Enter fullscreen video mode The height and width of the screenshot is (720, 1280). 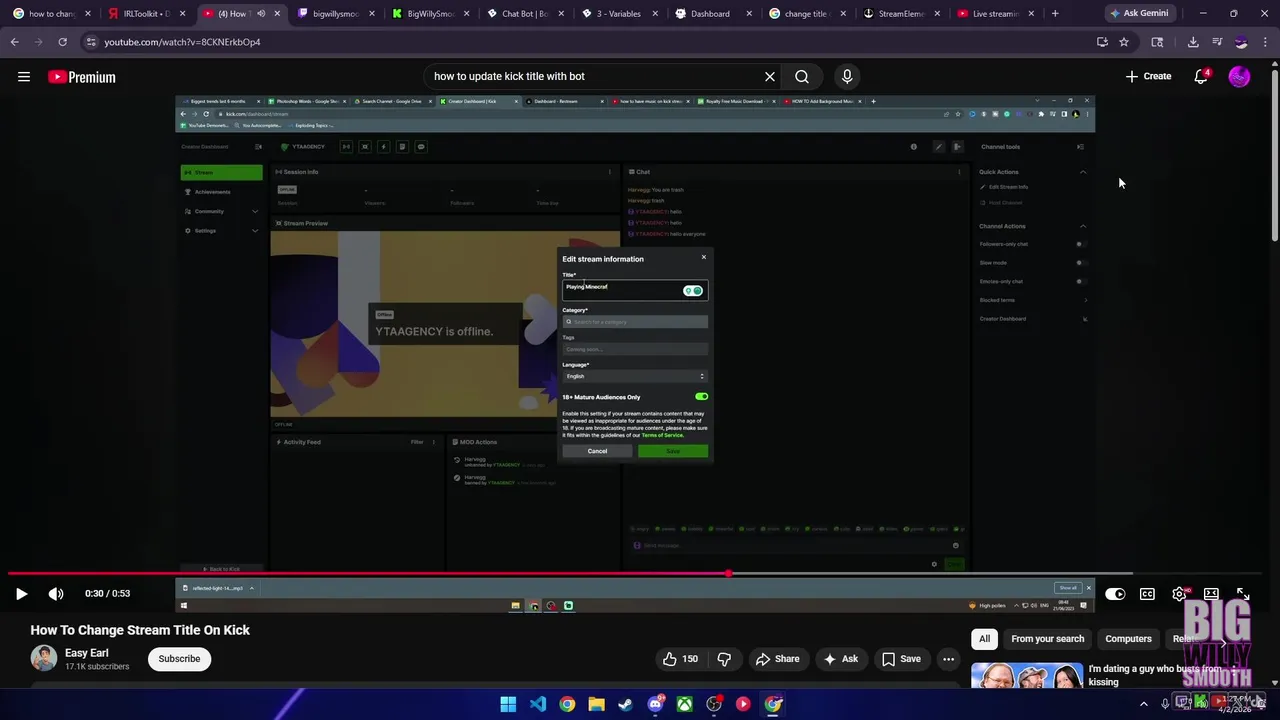[x=1243, y=594]
